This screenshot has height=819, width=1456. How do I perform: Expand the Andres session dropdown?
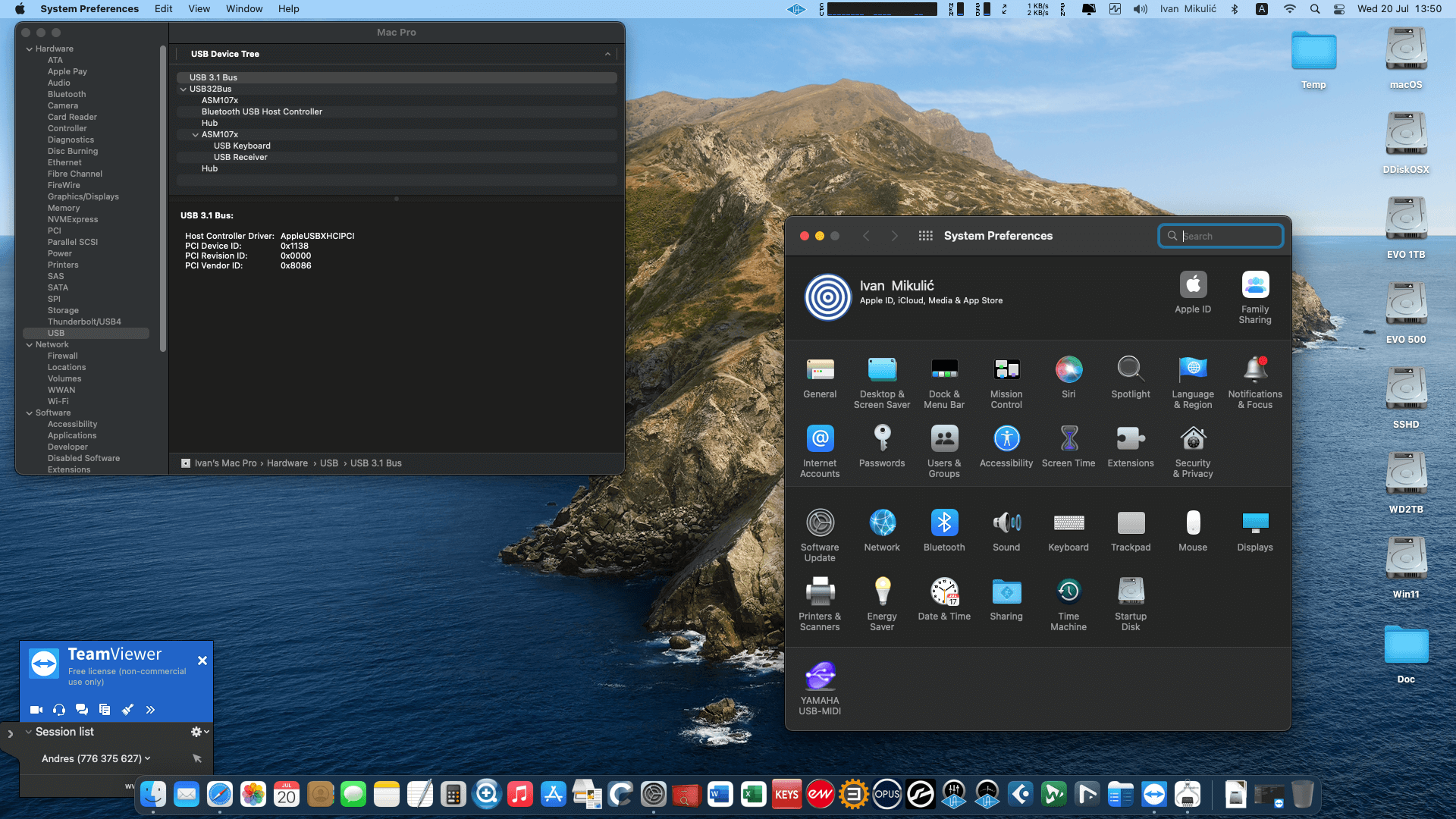click(147, 758)
